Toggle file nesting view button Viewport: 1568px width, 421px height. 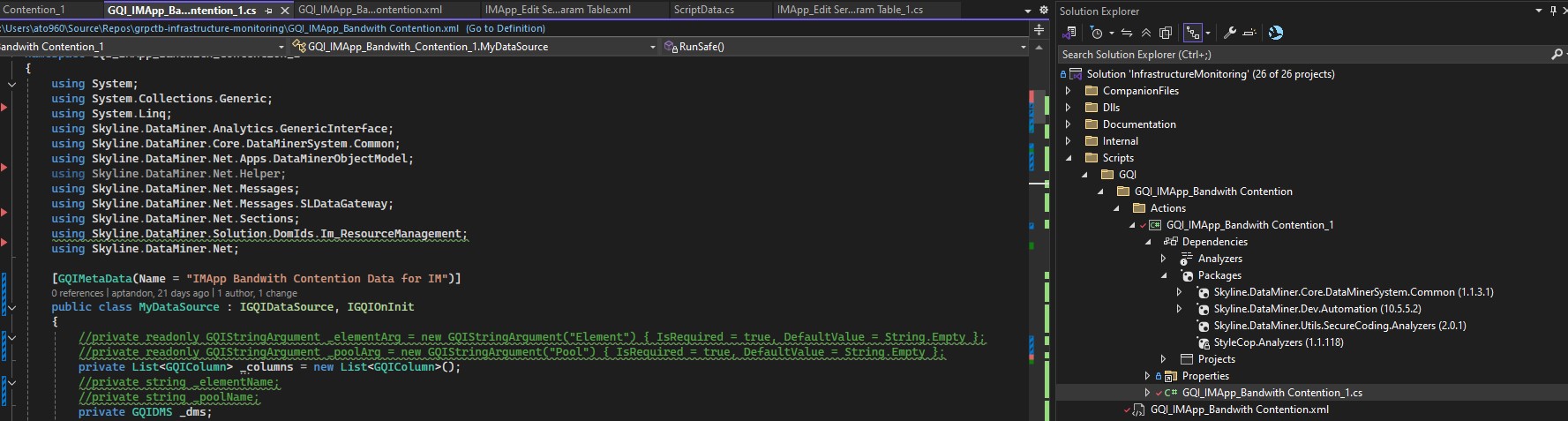point(1193,33)
